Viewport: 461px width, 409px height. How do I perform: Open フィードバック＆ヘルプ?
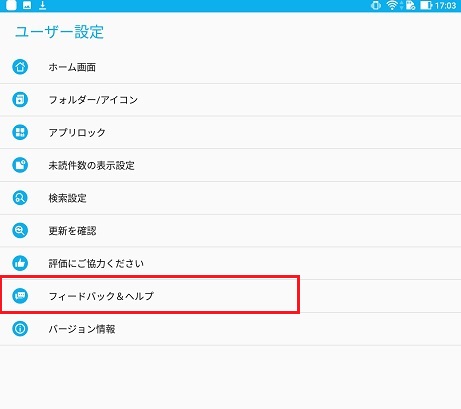coord(230,296)
